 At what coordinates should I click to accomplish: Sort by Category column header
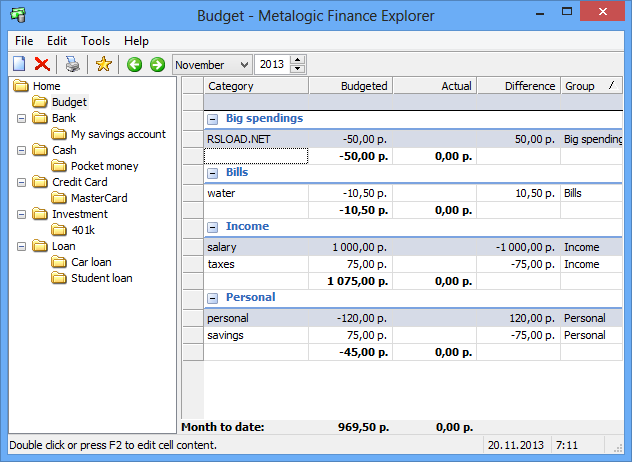tap(256, 86)
